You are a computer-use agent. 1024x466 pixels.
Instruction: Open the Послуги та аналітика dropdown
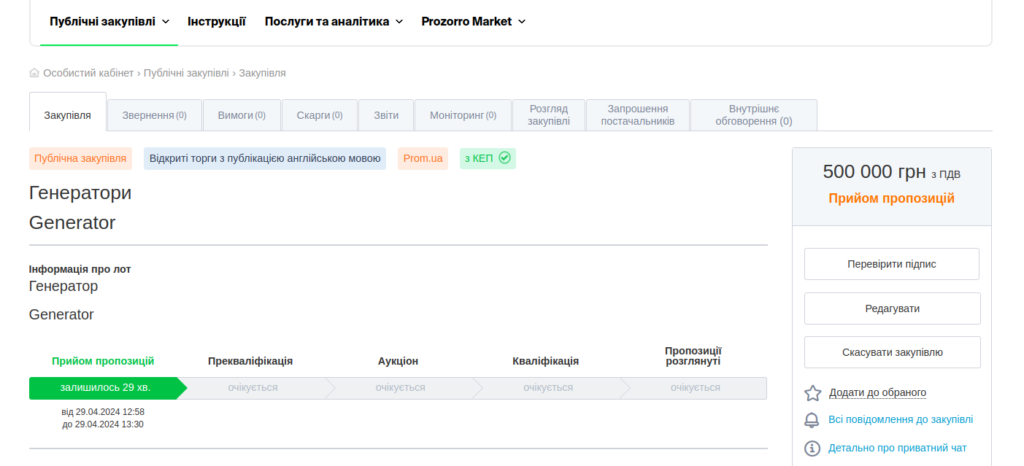click(x=333, y=21)
